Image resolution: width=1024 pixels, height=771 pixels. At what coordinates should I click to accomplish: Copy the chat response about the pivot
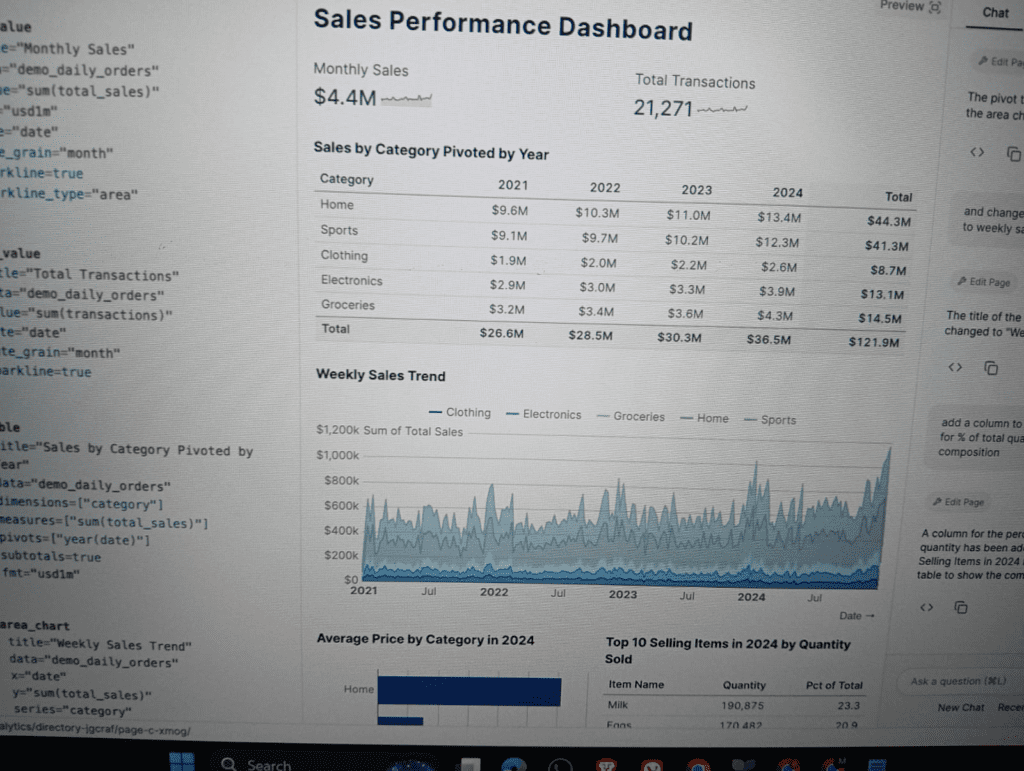(1013, 154)
